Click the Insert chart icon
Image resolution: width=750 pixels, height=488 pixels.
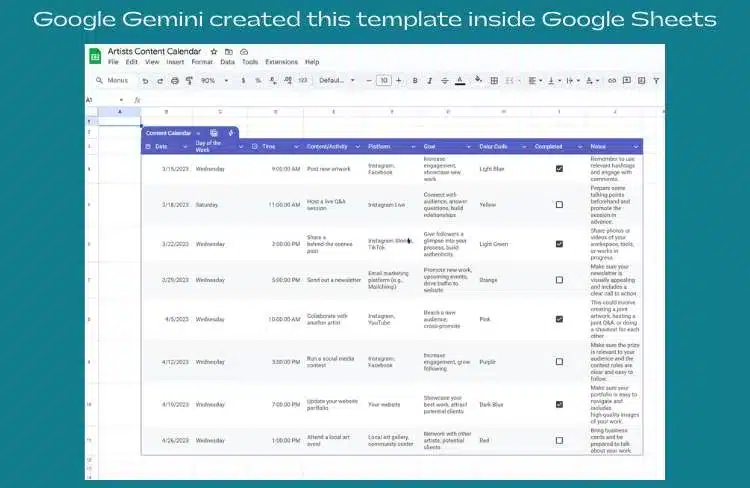(x=641, y=80)
